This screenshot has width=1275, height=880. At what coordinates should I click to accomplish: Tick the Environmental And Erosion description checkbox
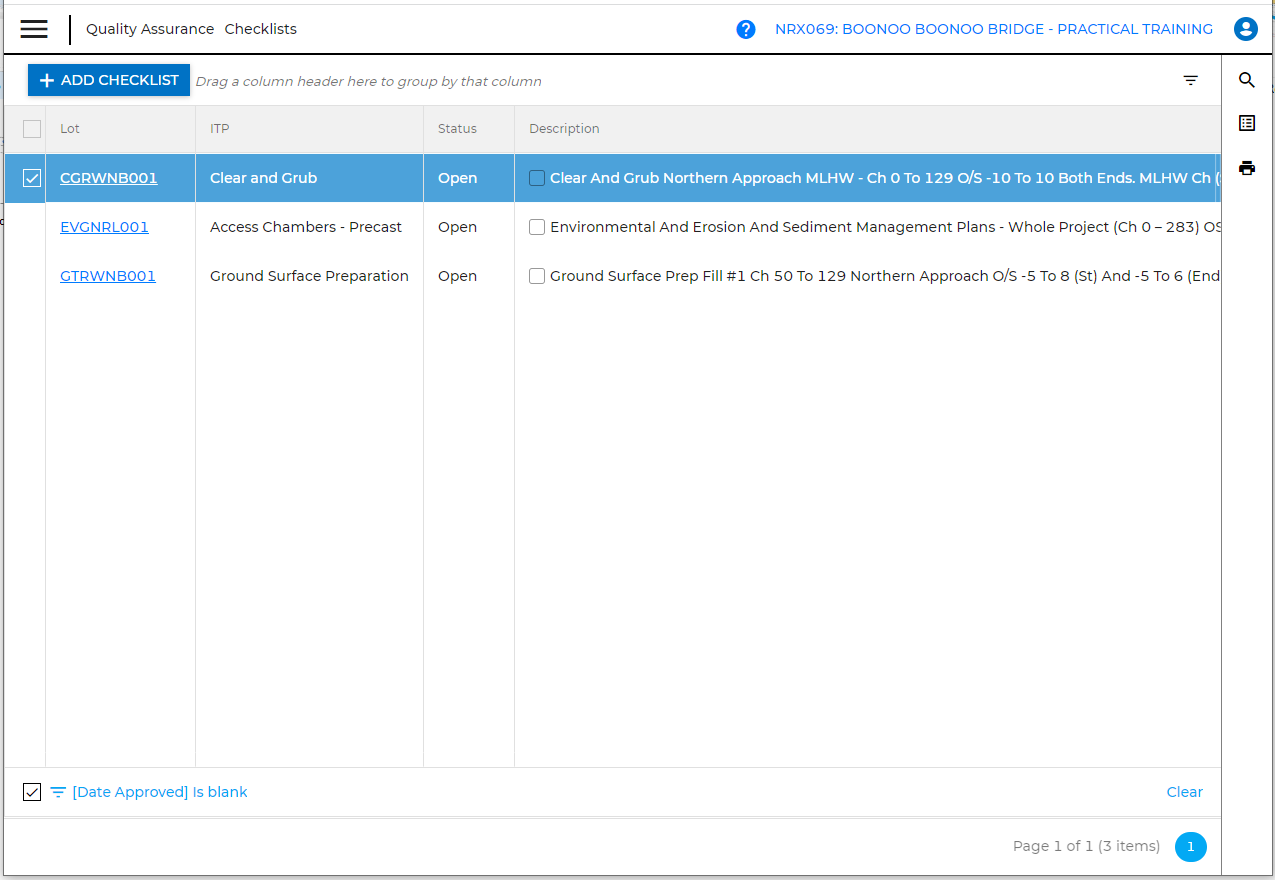pyautogui.click(x=537, y=227)
